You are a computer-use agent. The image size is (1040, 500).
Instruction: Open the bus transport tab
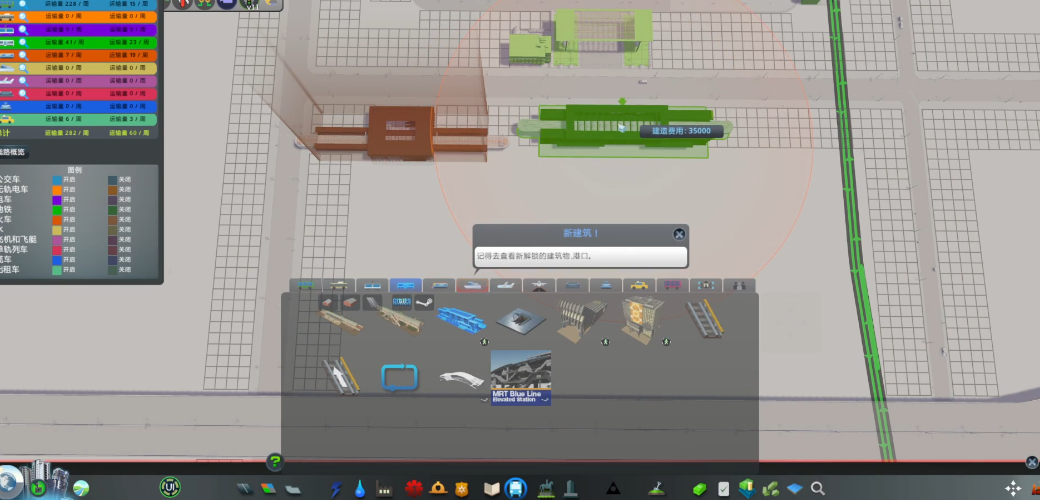pyautogui.click(x=306, y=285)
